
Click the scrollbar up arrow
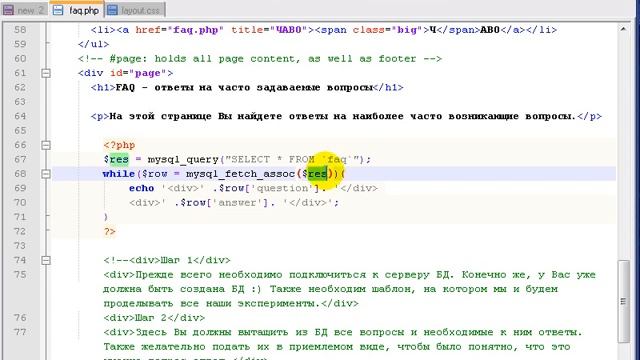[623, 29]
